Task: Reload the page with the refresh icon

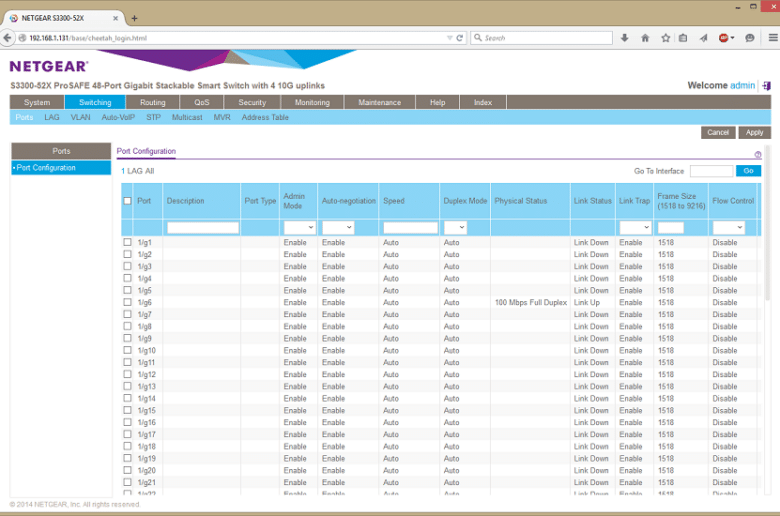Action: [460, 38]
